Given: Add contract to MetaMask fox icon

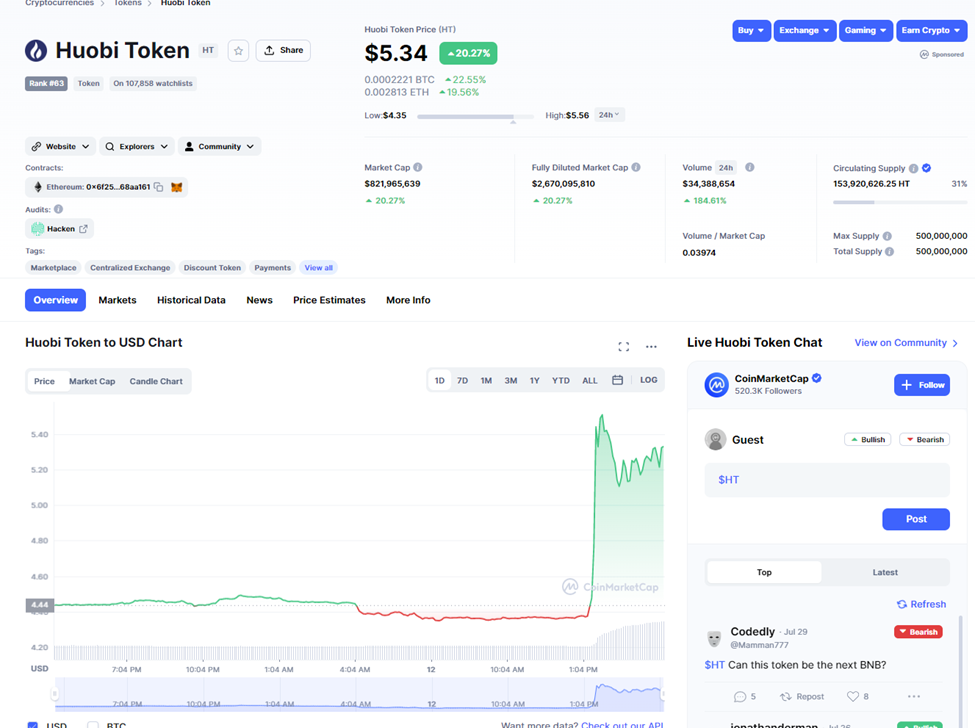Looking at the screenshot, I should (x=177, y=187).
